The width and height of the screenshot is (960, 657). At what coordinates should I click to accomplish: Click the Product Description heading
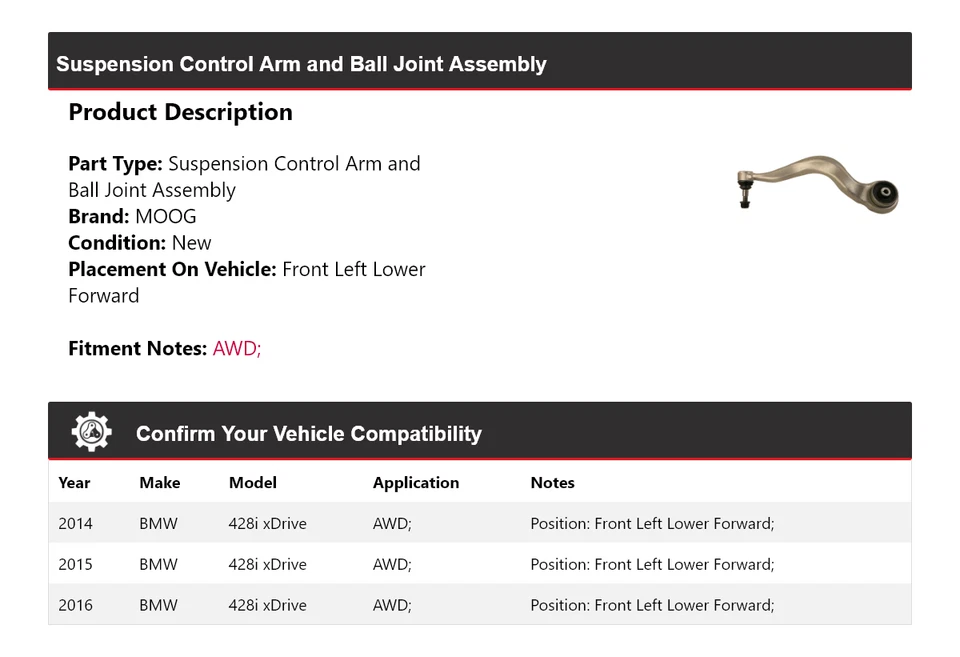(180, 112)
